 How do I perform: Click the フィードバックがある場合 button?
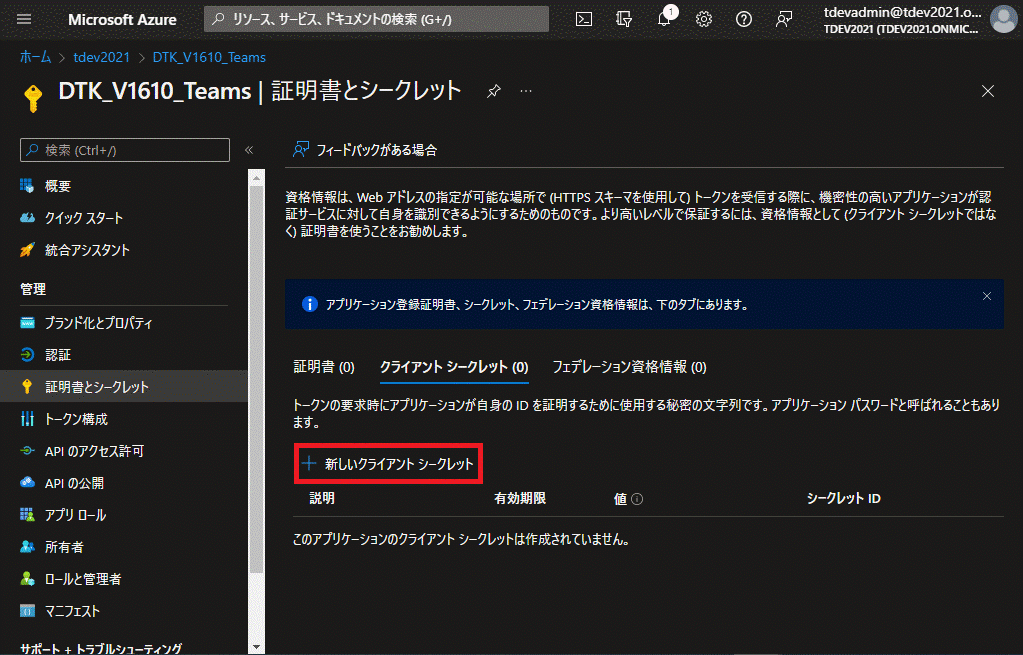365,150
